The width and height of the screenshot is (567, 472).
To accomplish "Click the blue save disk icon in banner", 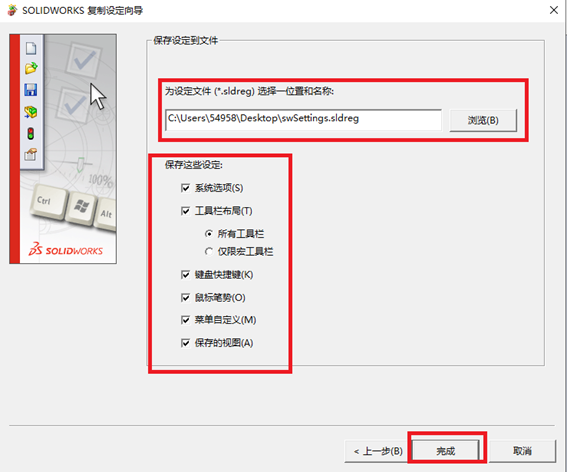I will 31,89.
